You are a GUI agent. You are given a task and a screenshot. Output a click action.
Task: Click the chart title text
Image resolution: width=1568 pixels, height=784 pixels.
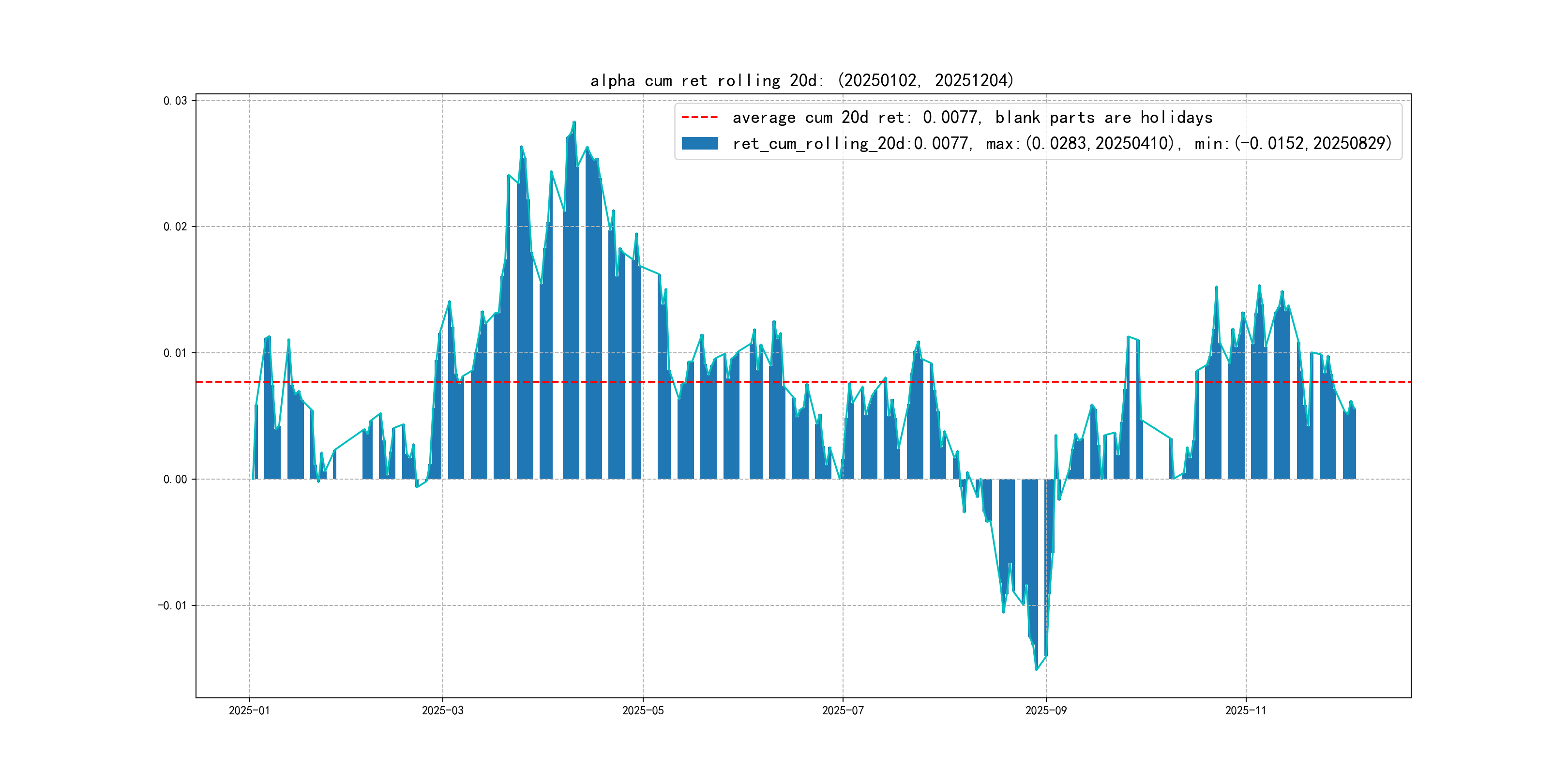pos(801,80)
